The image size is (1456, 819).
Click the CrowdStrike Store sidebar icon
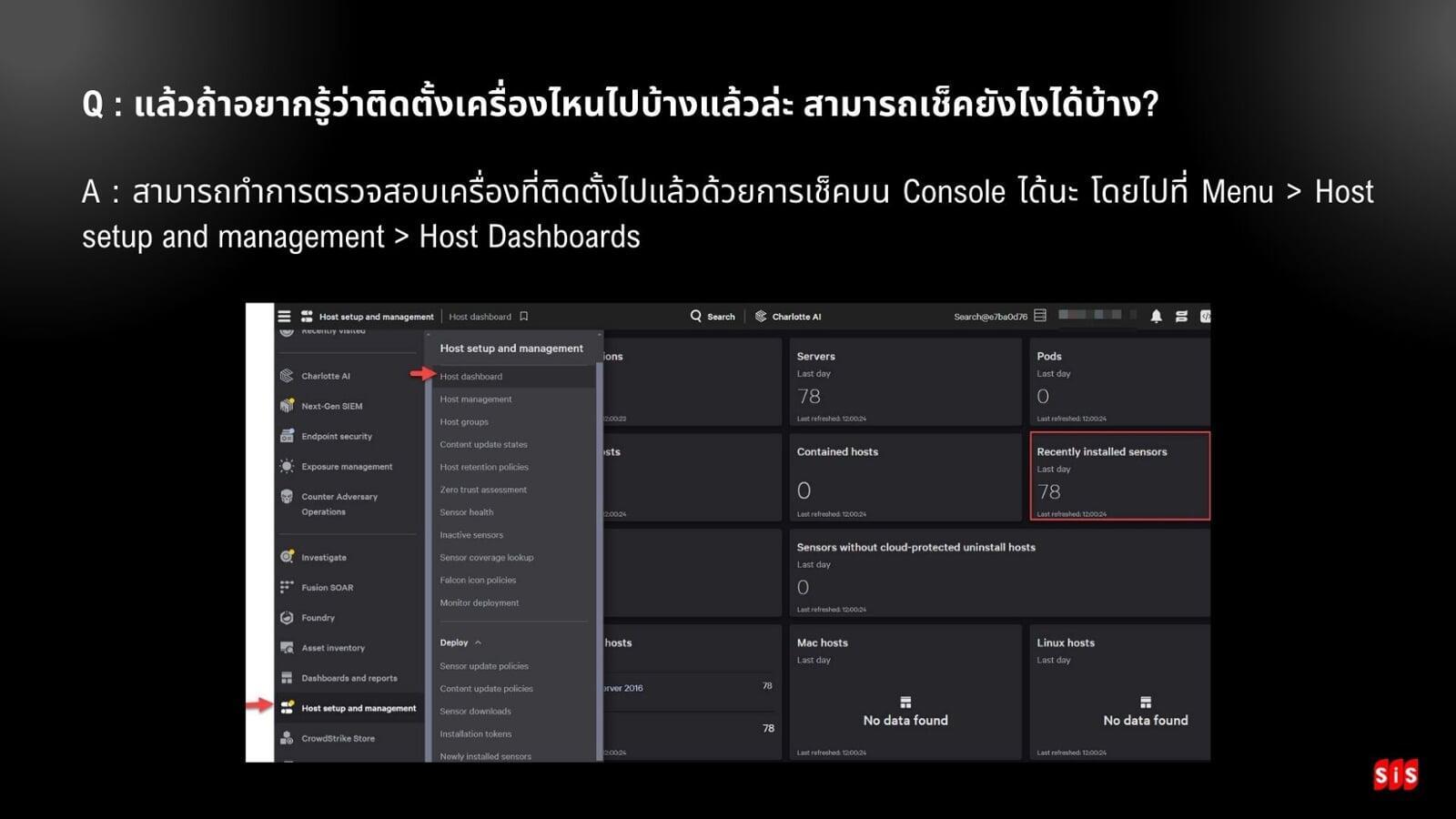[287, 738]
